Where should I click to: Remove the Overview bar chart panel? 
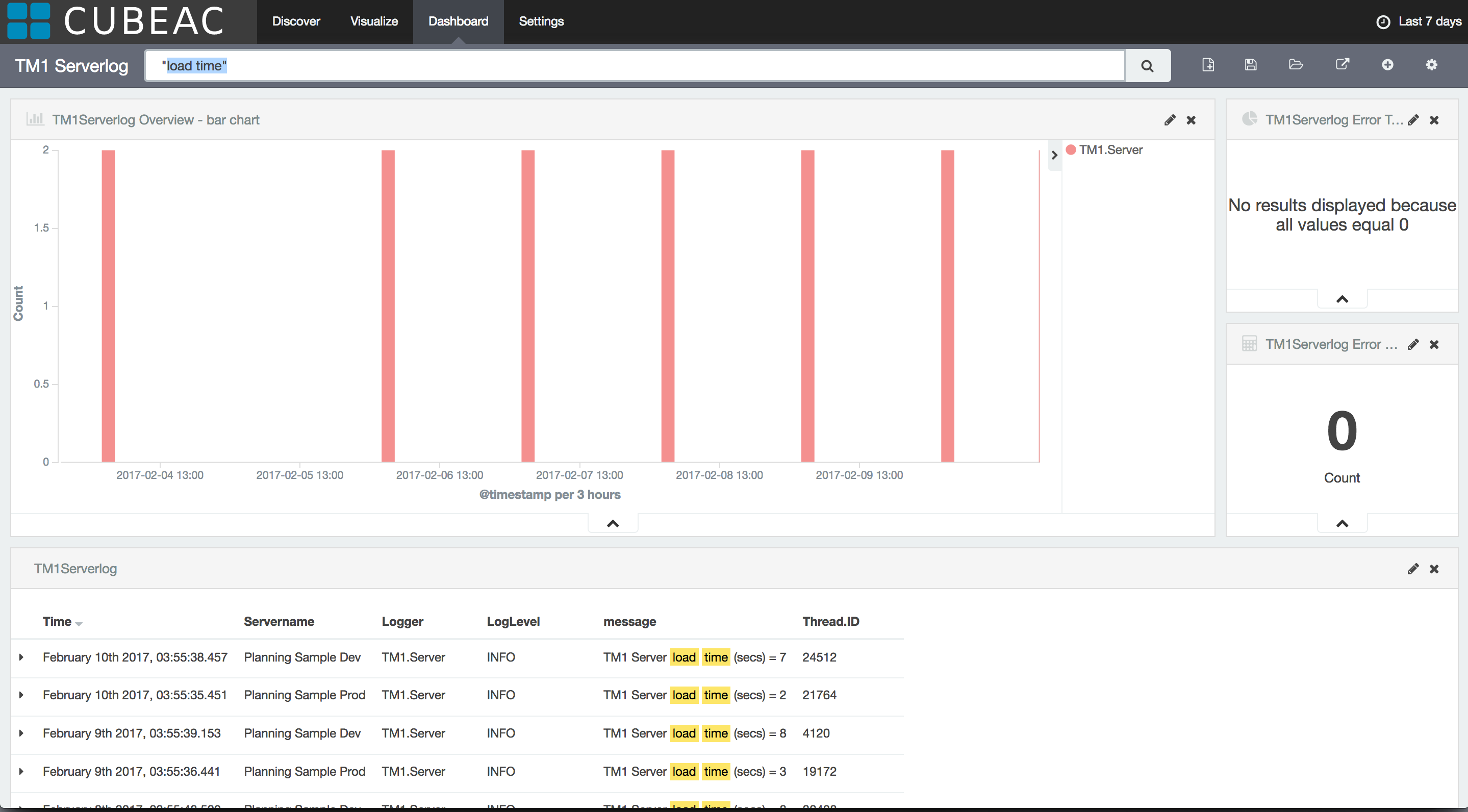pyautogui.click(x=1191, y=120)
